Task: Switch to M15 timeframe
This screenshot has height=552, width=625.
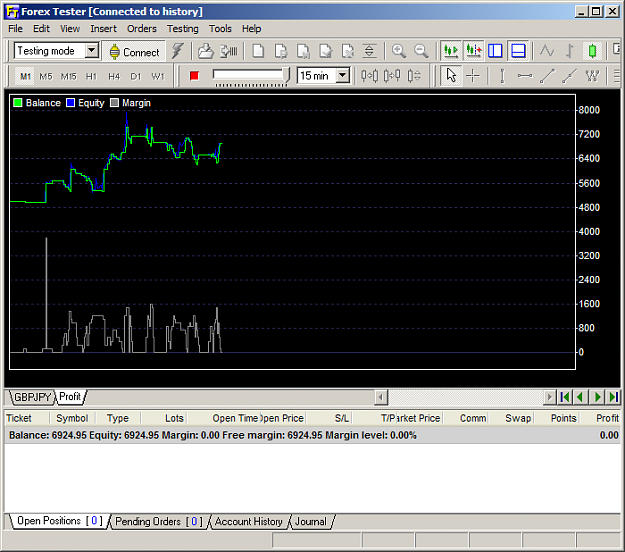Action: [x=69, y=76]
